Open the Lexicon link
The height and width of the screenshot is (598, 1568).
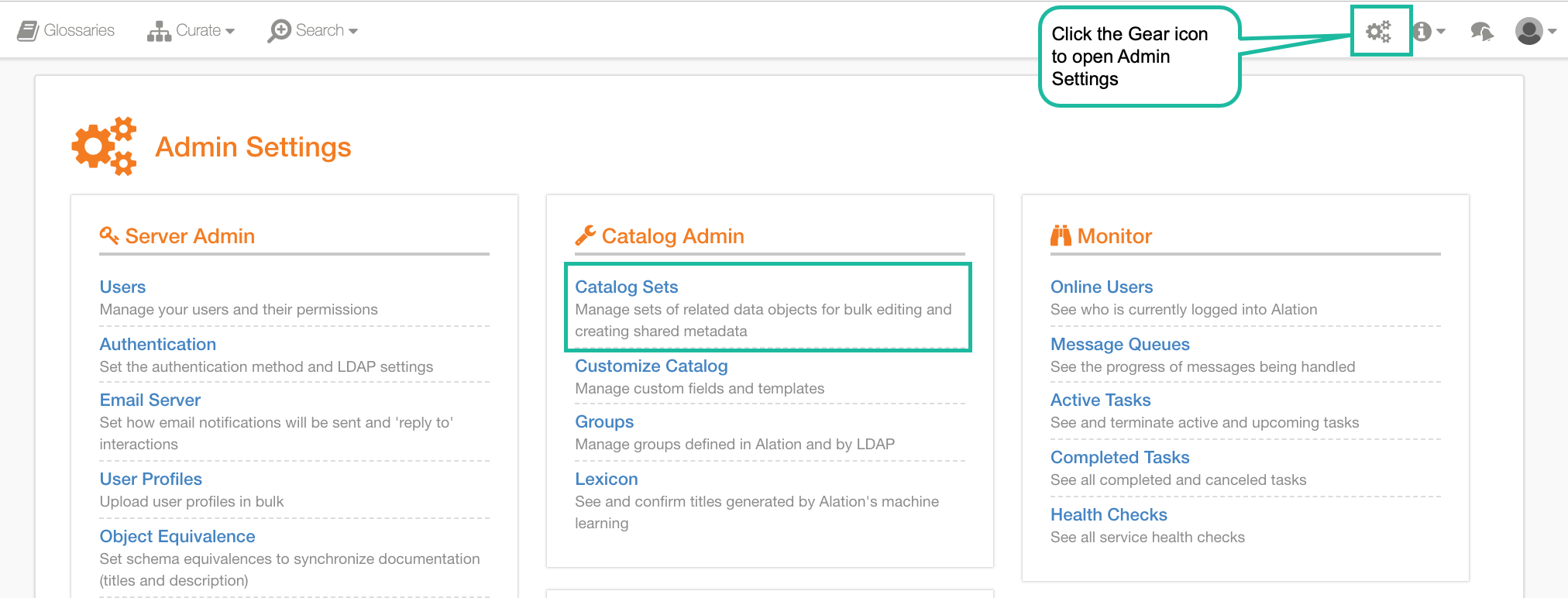(x=607, y=479)
